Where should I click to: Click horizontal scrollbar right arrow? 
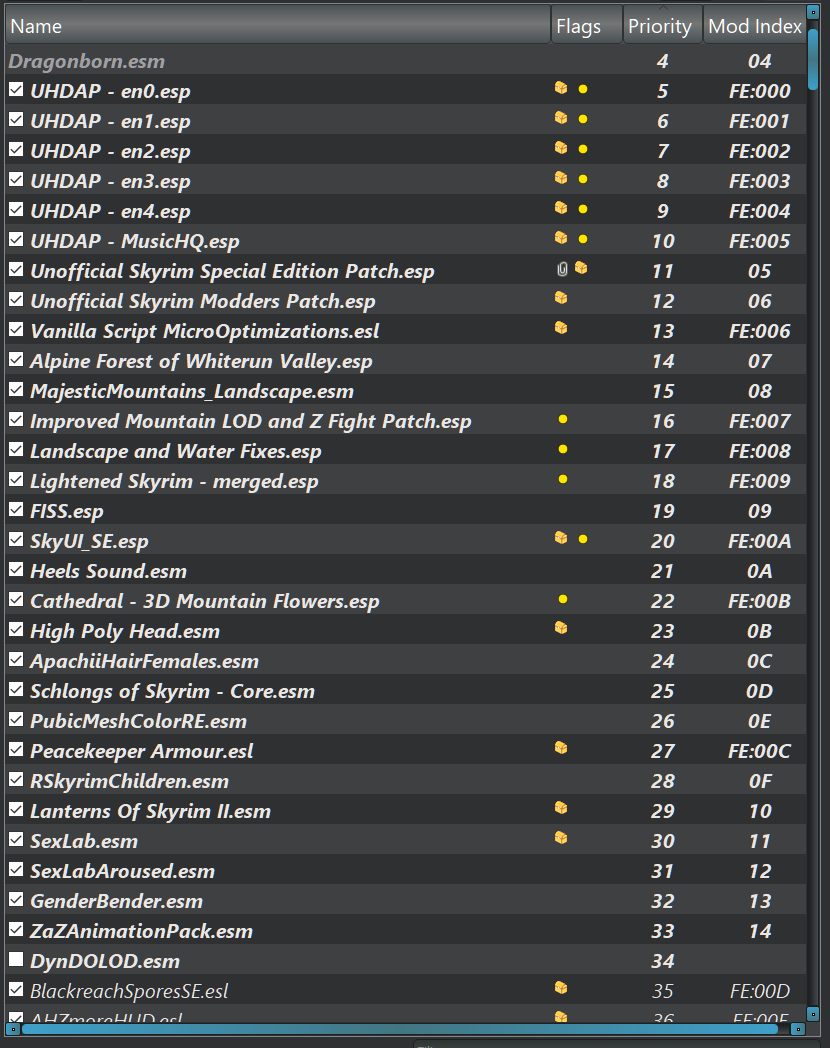pyautogui.click(x=798, y=1029)
